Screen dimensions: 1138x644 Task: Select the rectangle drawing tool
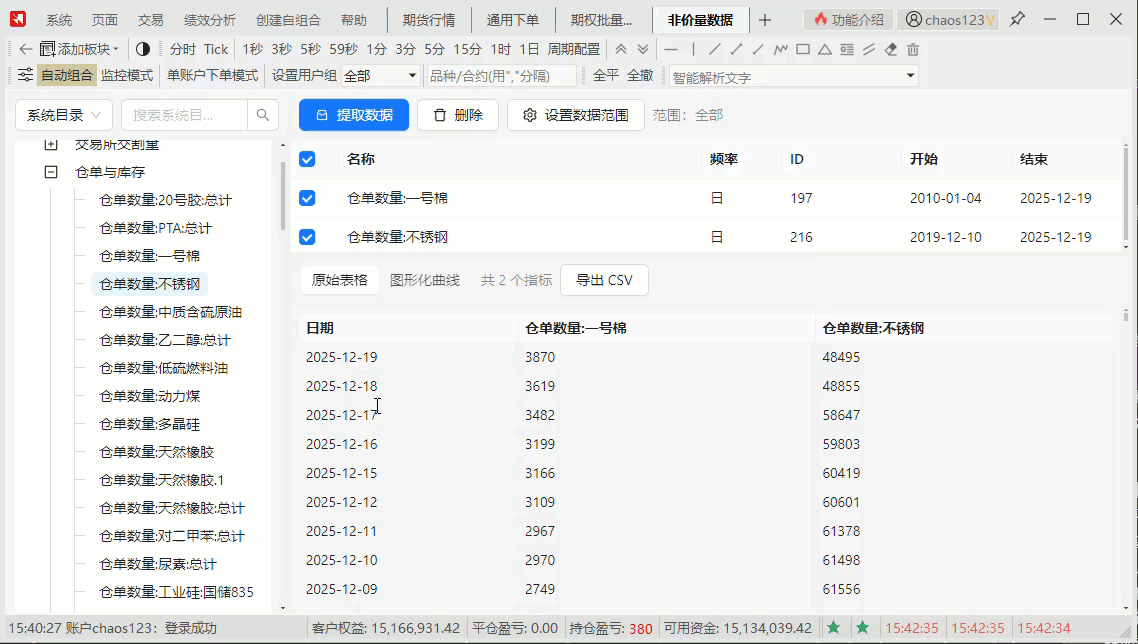[802, 49]
